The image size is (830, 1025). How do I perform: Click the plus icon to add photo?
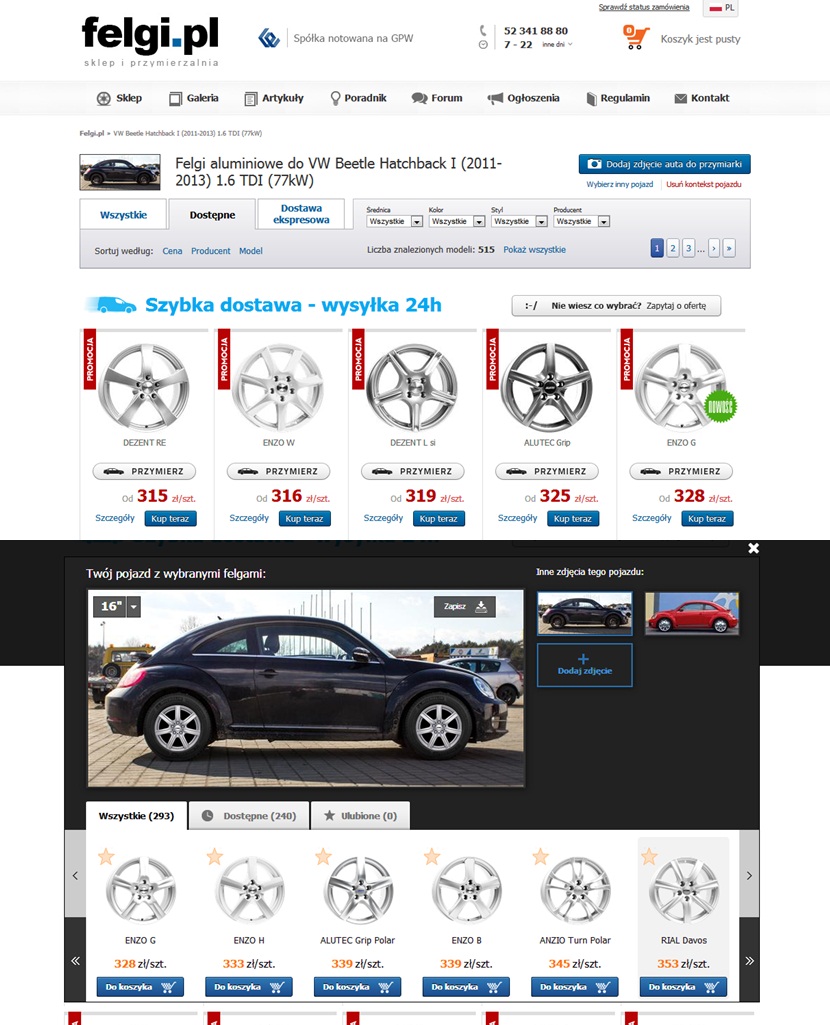584,659
